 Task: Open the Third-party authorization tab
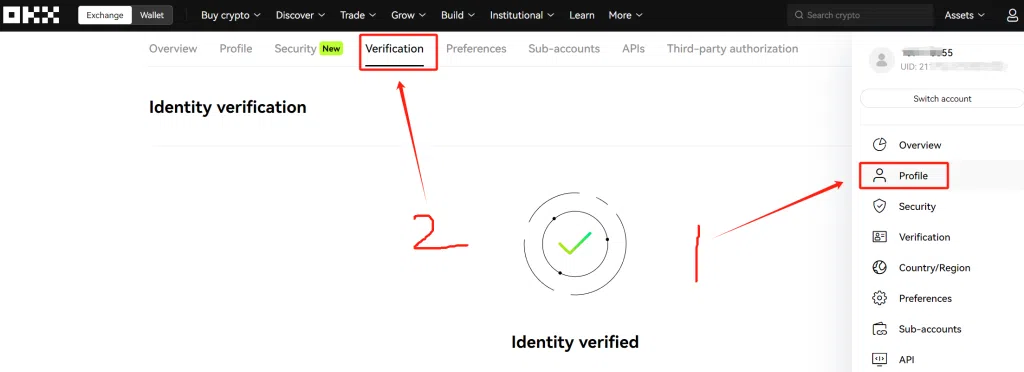[732, 49]
